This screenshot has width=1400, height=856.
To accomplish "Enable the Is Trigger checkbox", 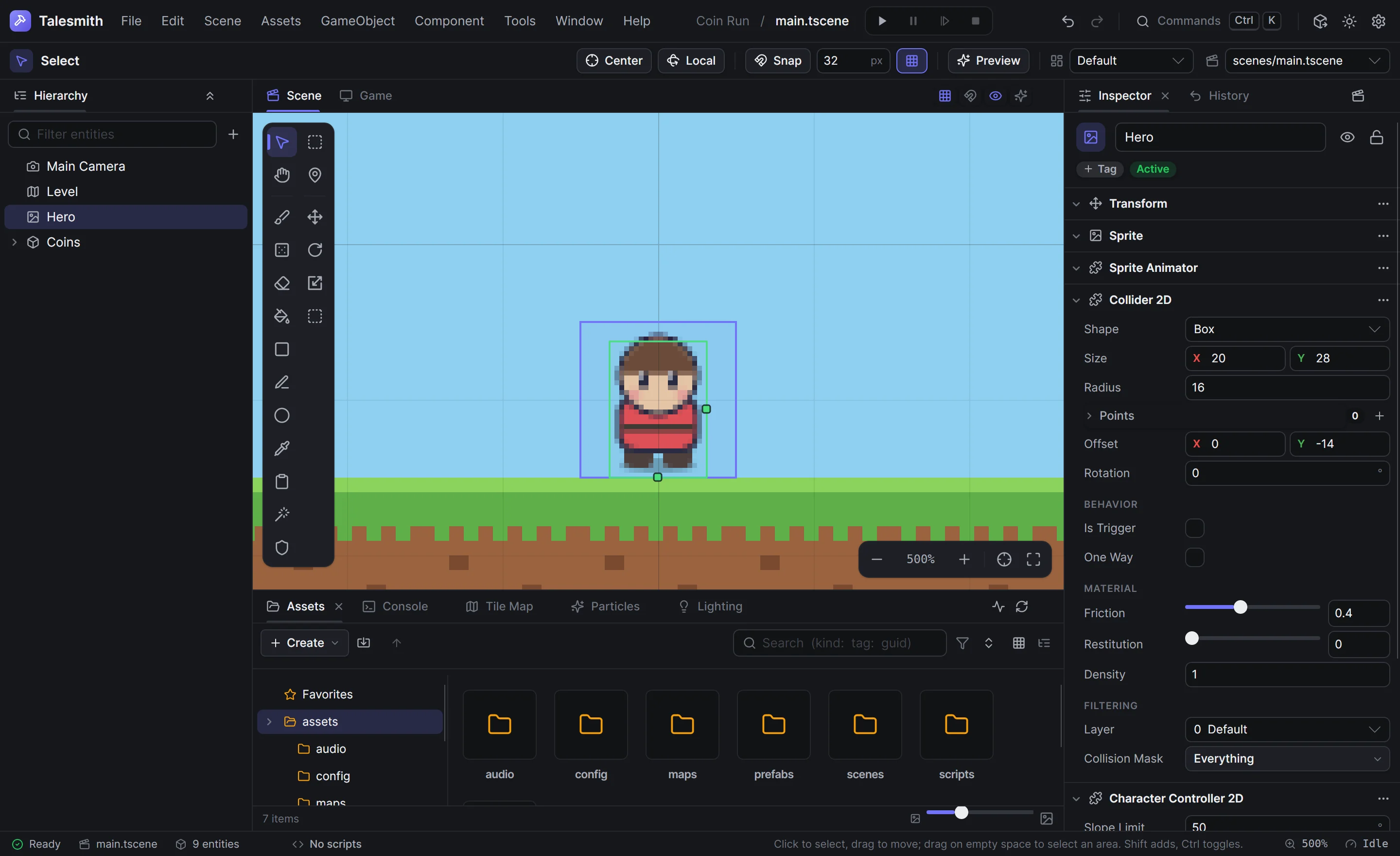I will pyautogui.click(x=1195, y=528).
